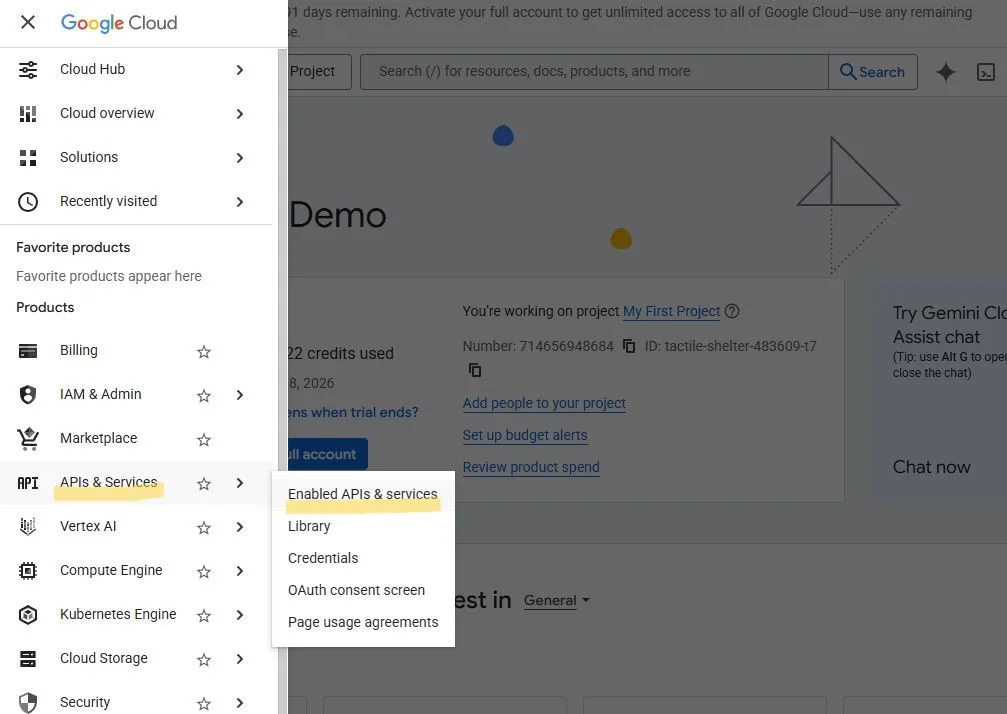Open the General dropdown
The height and width of the screenshot is (714, 1007).
pyautogui.click(x=556, y=601)
